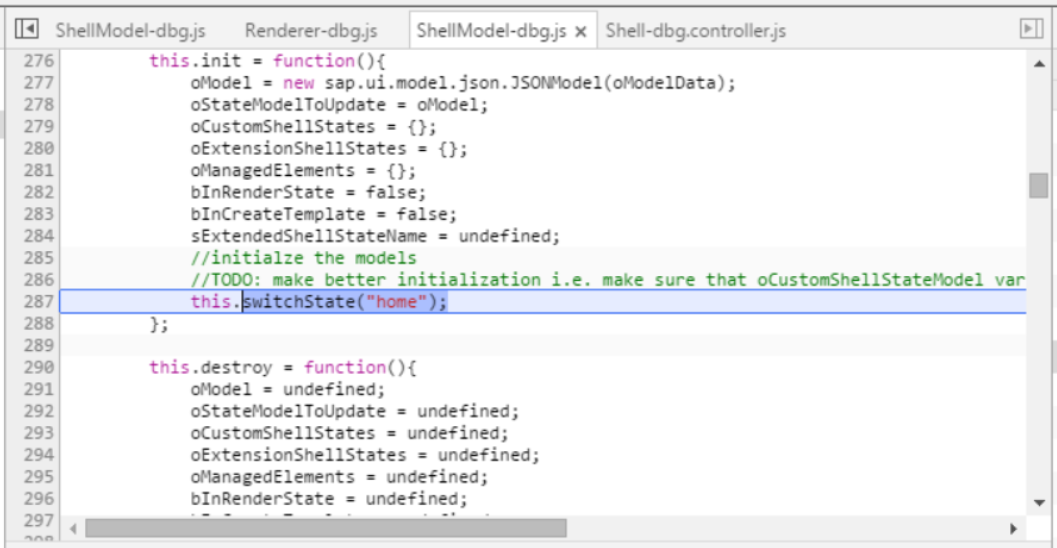Click line number 282 in gutter

38,192
